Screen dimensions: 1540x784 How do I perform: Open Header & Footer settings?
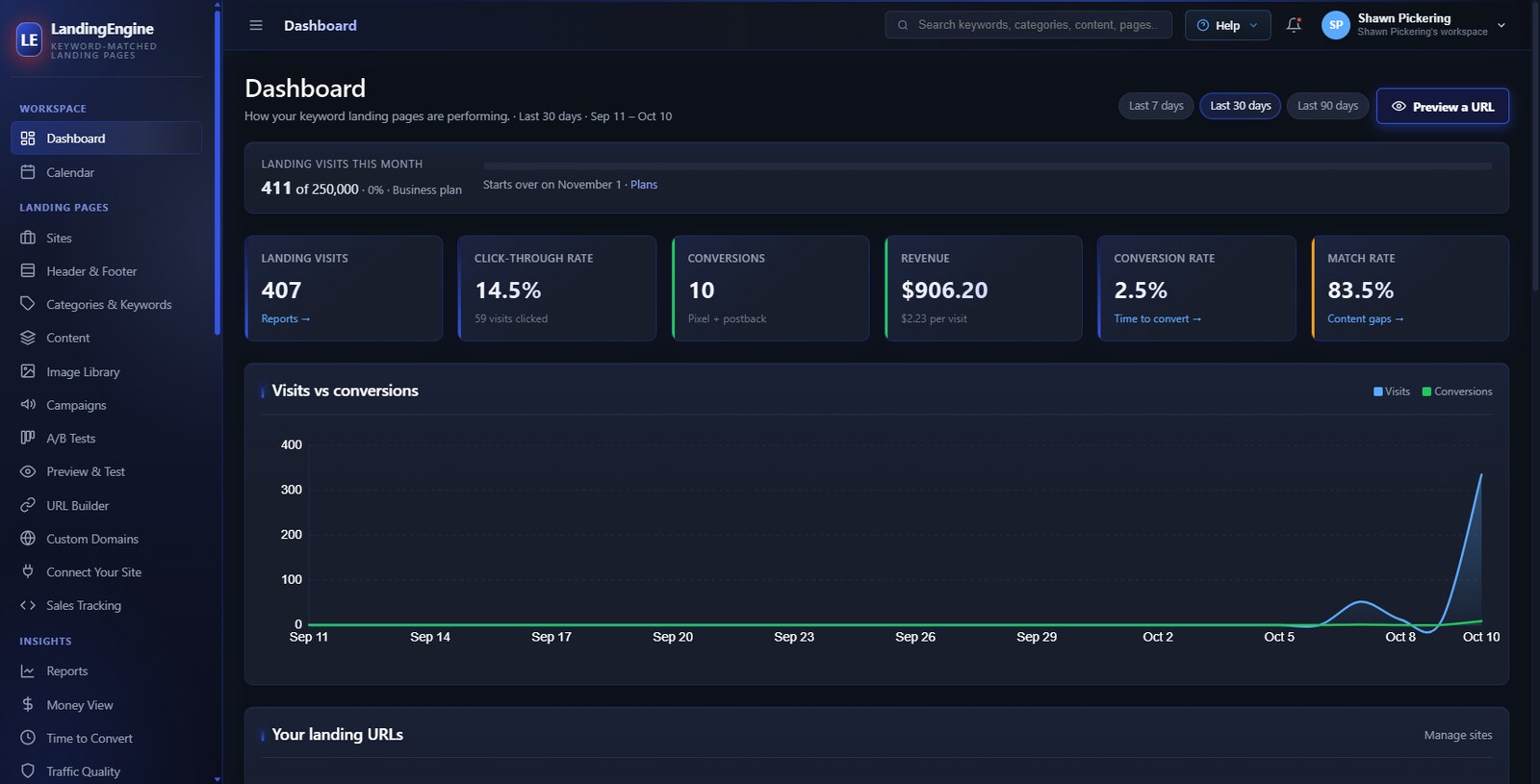point(106,271)
